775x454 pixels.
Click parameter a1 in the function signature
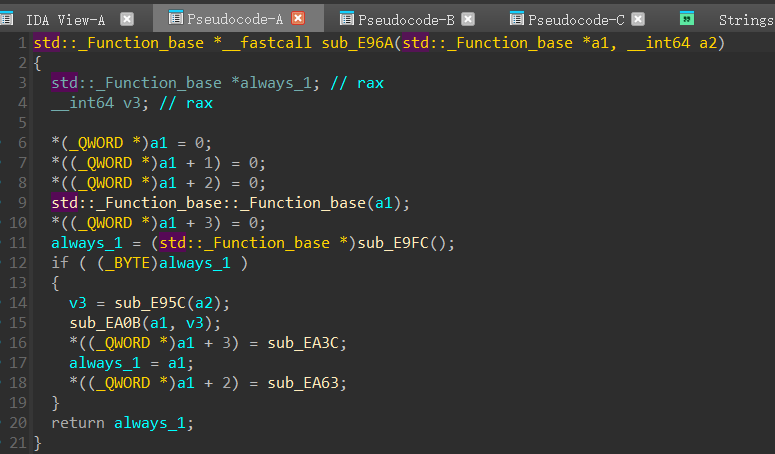pyautogui.click(x=600, y=43)
